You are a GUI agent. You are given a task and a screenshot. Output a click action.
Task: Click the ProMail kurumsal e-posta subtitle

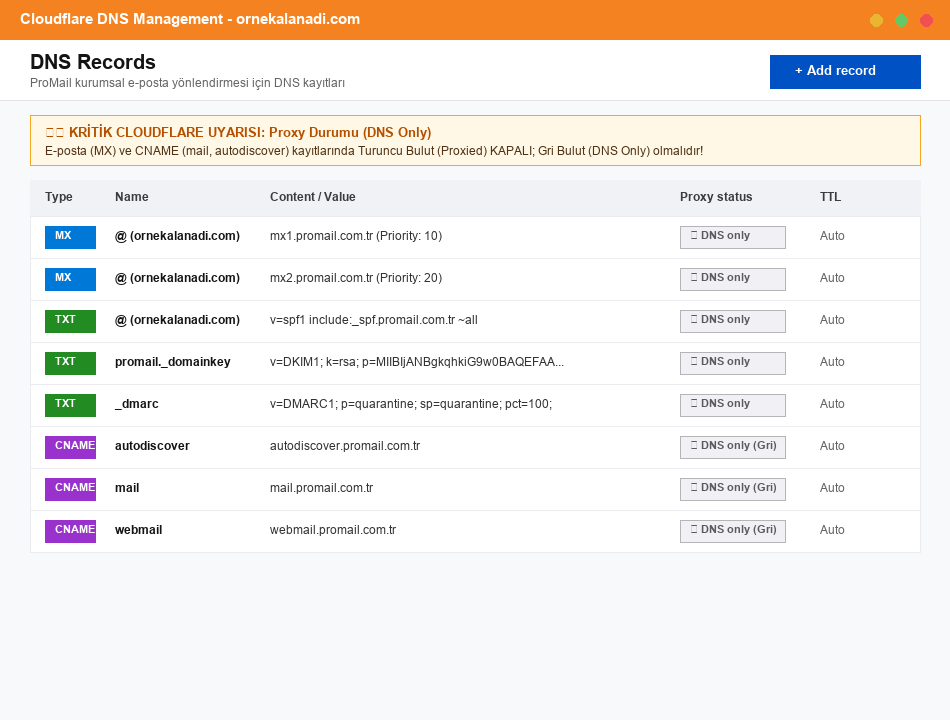(x=187, y=83)
